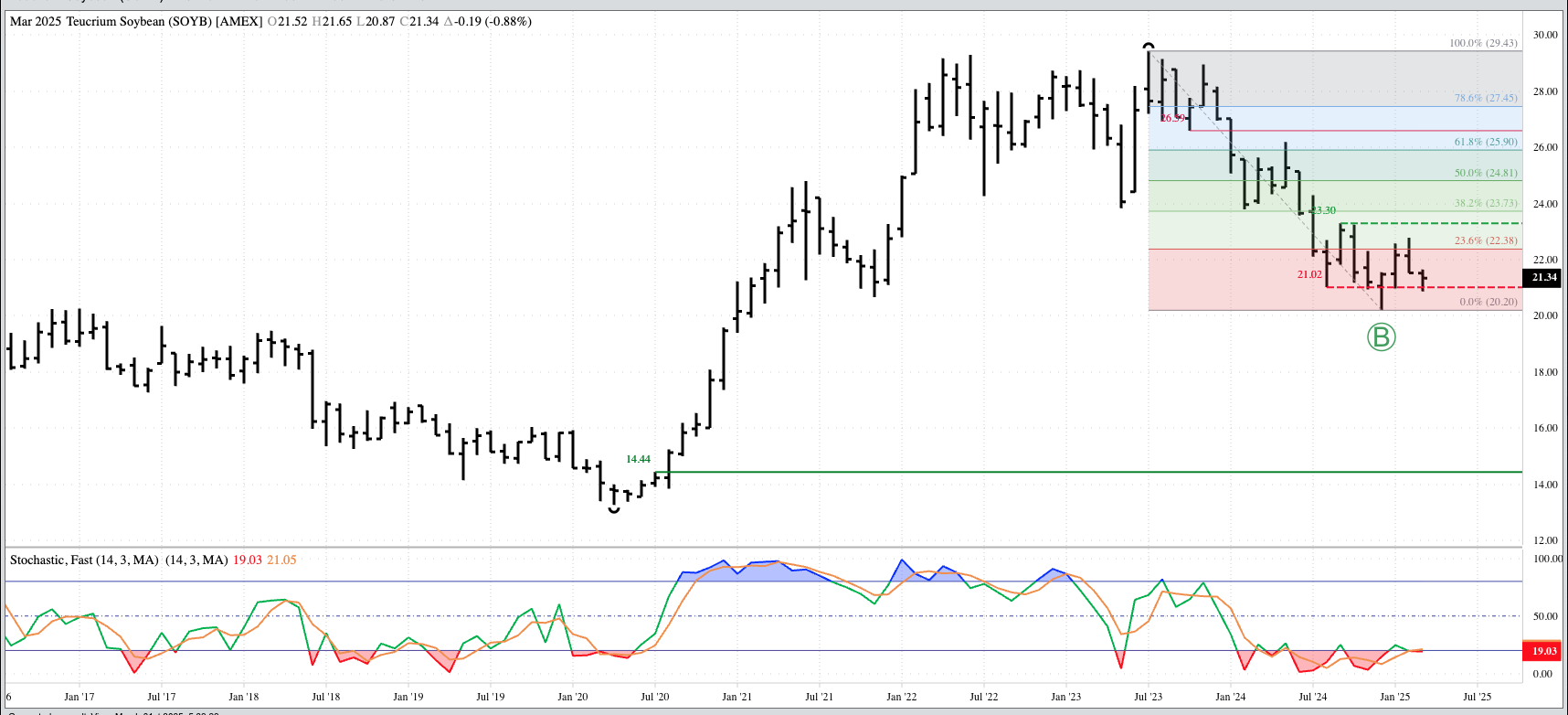Click the 0.0% (20.20) Fibonacci base label

(x=1488, y=302)
